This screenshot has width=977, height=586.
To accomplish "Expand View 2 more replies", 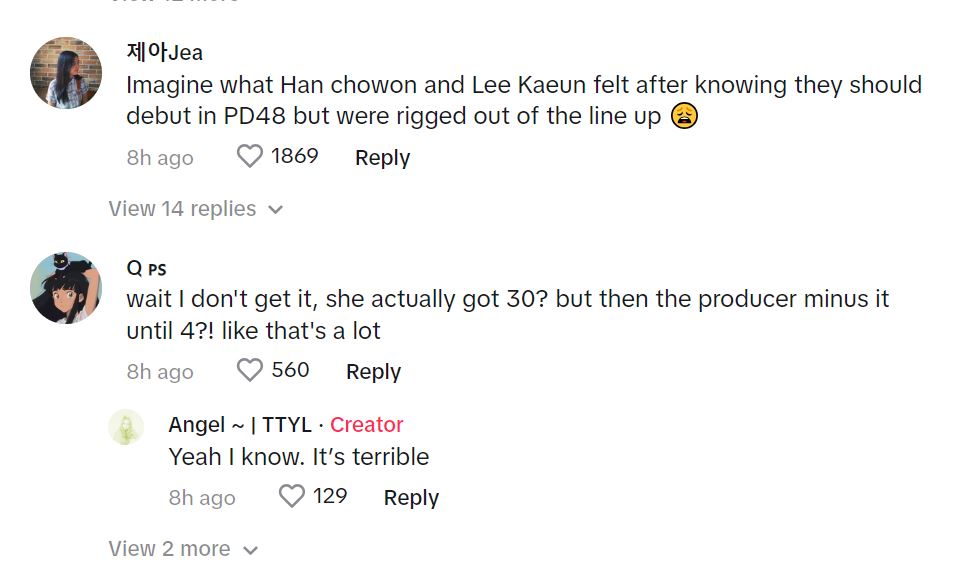I will pyautogui.click(x=169, y=549).
